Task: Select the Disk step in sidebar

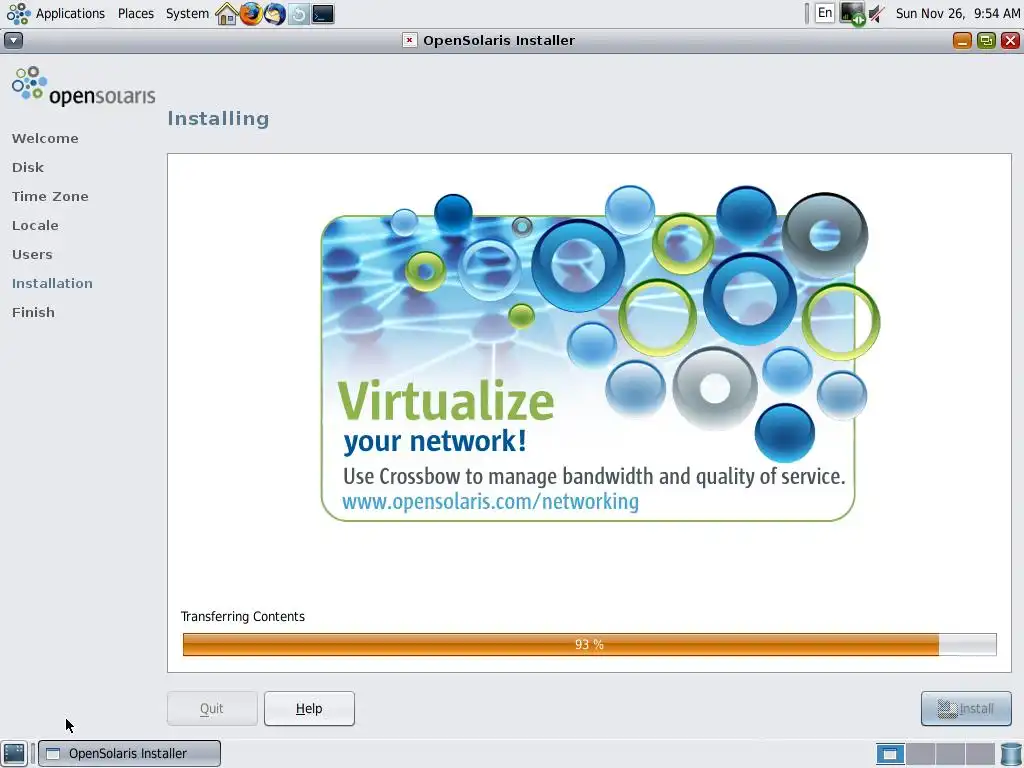Action: [x=28, y=167]
